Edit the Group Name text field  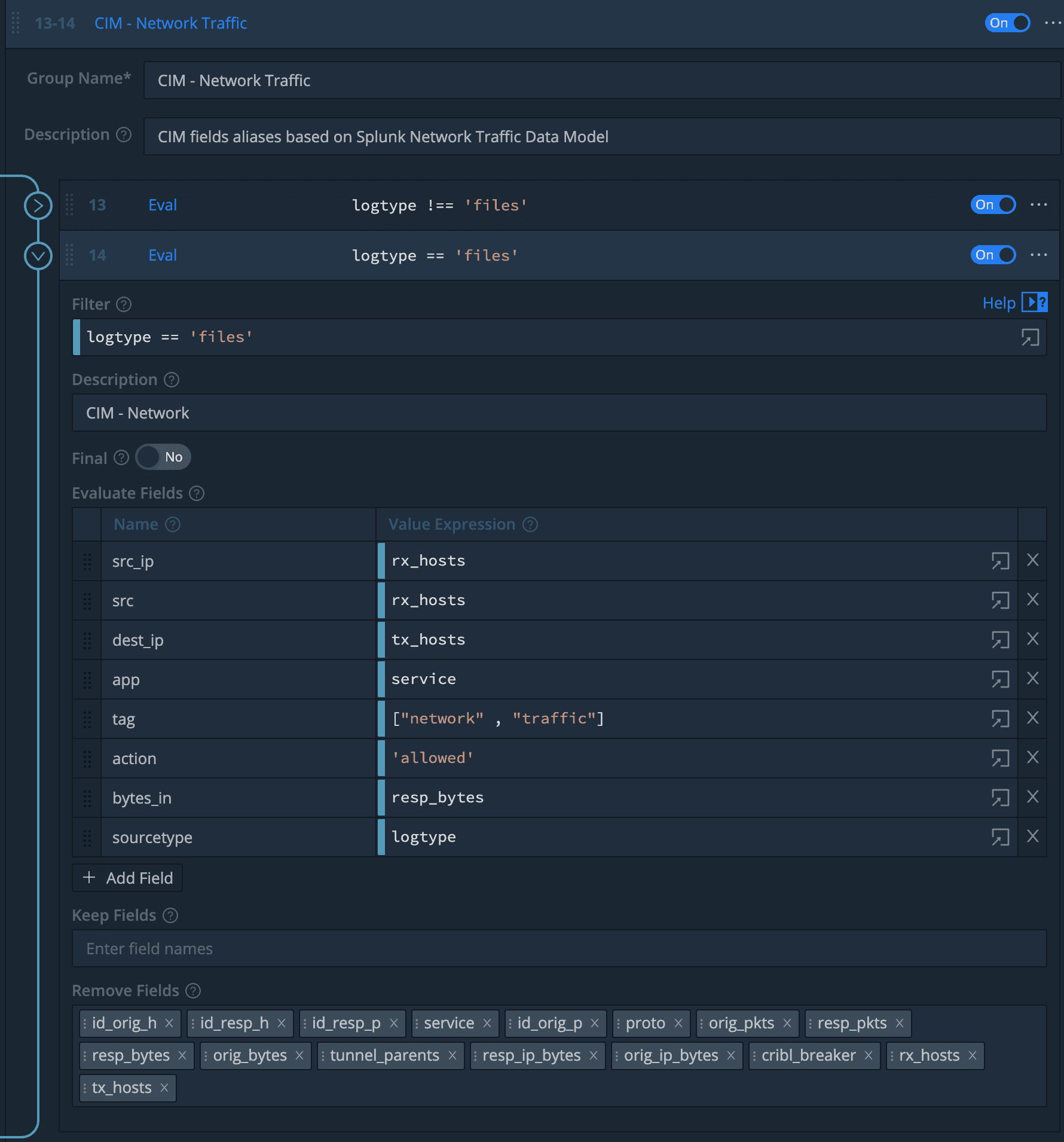602,81
